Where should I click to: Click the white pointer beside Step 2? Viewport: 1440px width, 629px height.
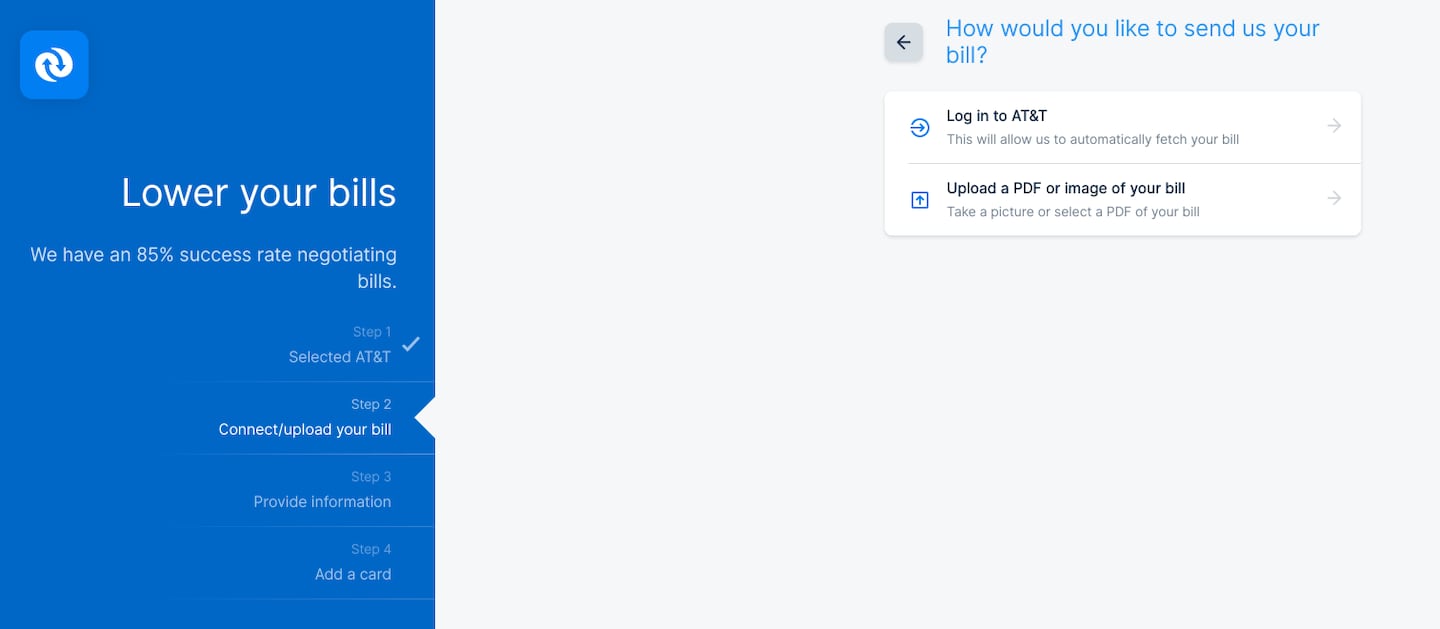point(425,418)
